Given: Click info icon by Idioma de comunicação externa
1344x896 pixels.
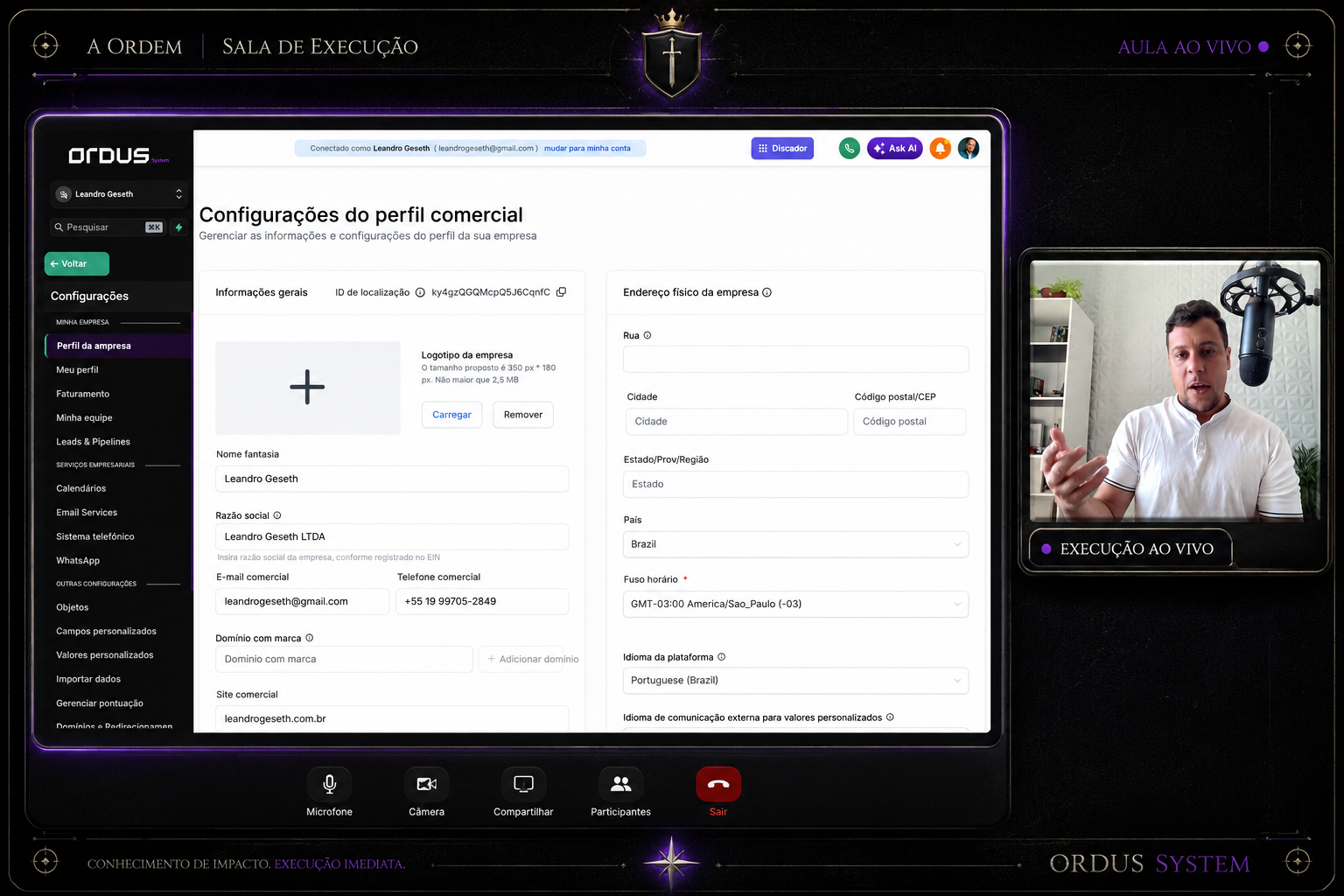Looking at the screenshot, I should tap(890, 717).
